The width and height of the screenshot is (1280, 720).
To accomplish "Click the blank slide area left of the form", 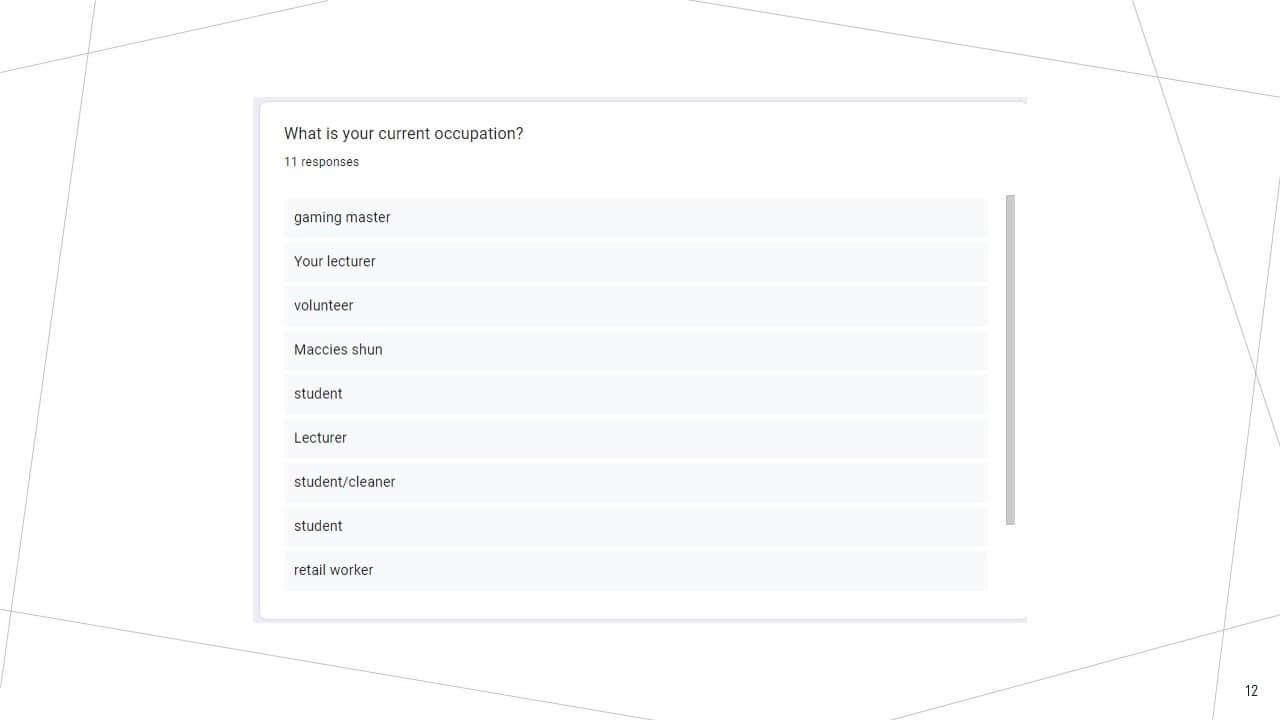I will click(x=150, y=360).
